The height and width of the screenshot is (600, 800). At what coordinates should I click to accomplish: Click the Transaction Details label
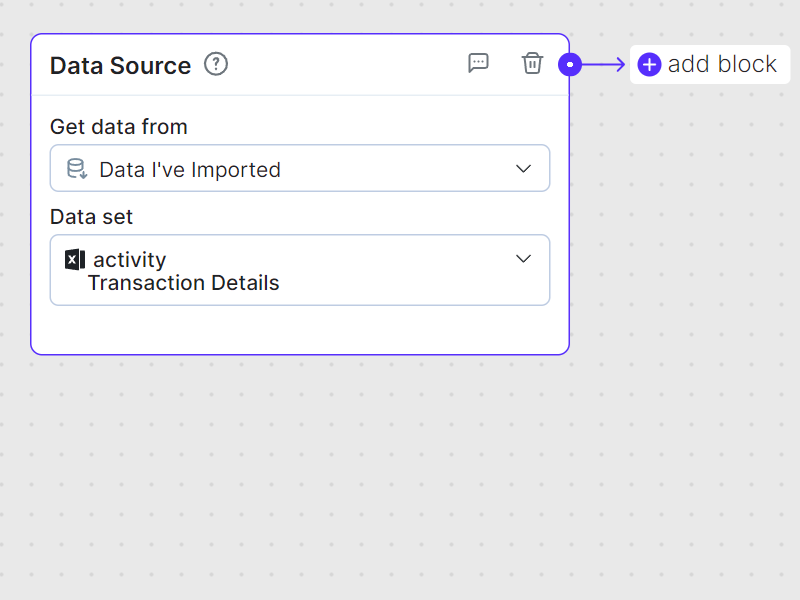tap(183, 283)
